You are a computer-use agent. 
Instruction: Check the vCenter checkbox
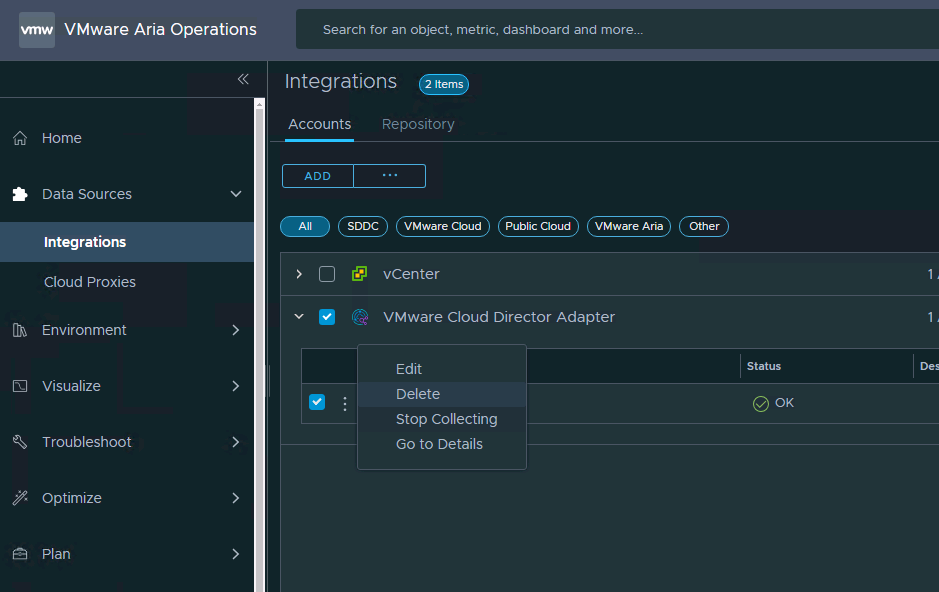(x=327, y=274)
